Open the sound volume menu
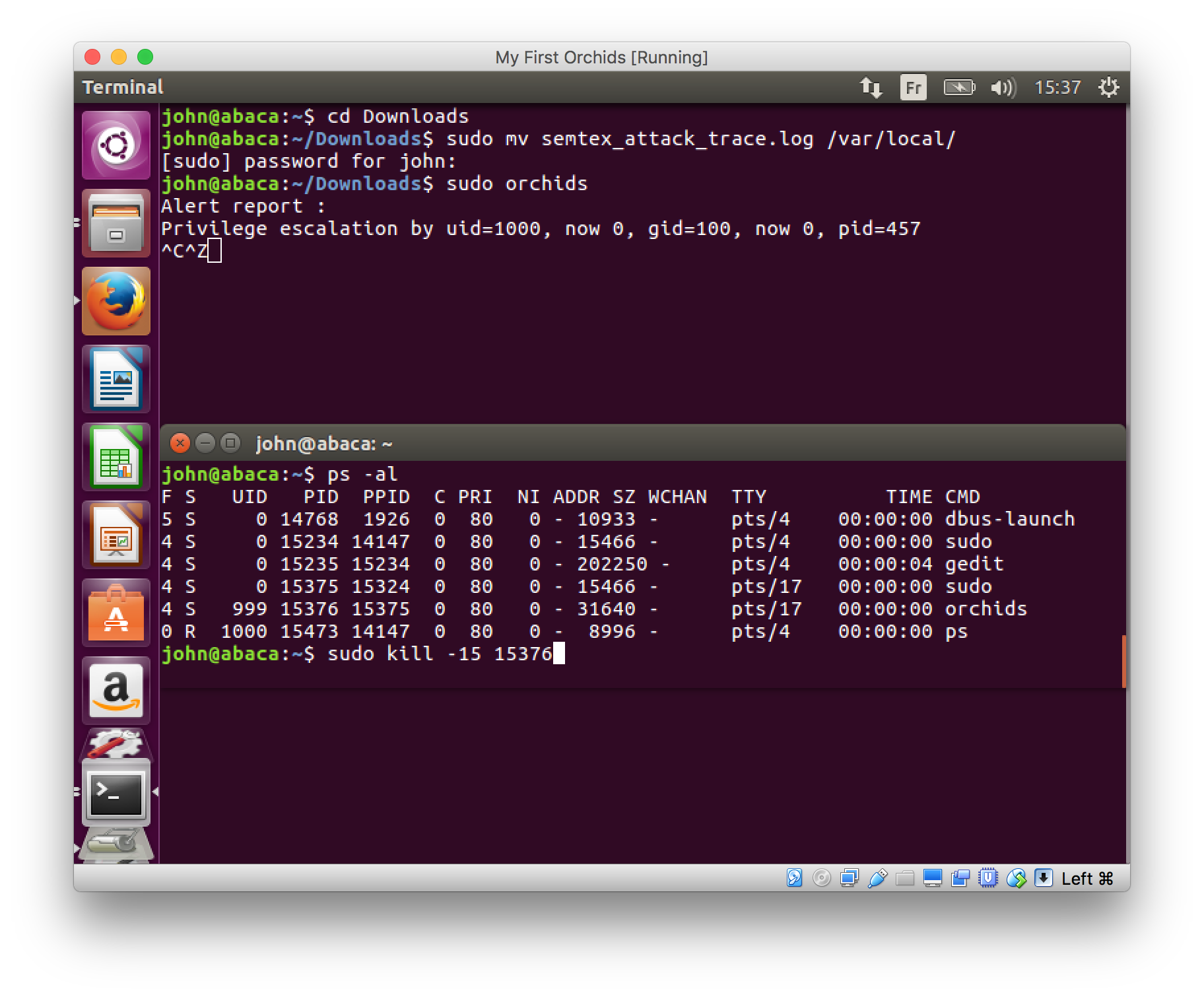Screen dimensions: 1204x997 point(1003,87)
